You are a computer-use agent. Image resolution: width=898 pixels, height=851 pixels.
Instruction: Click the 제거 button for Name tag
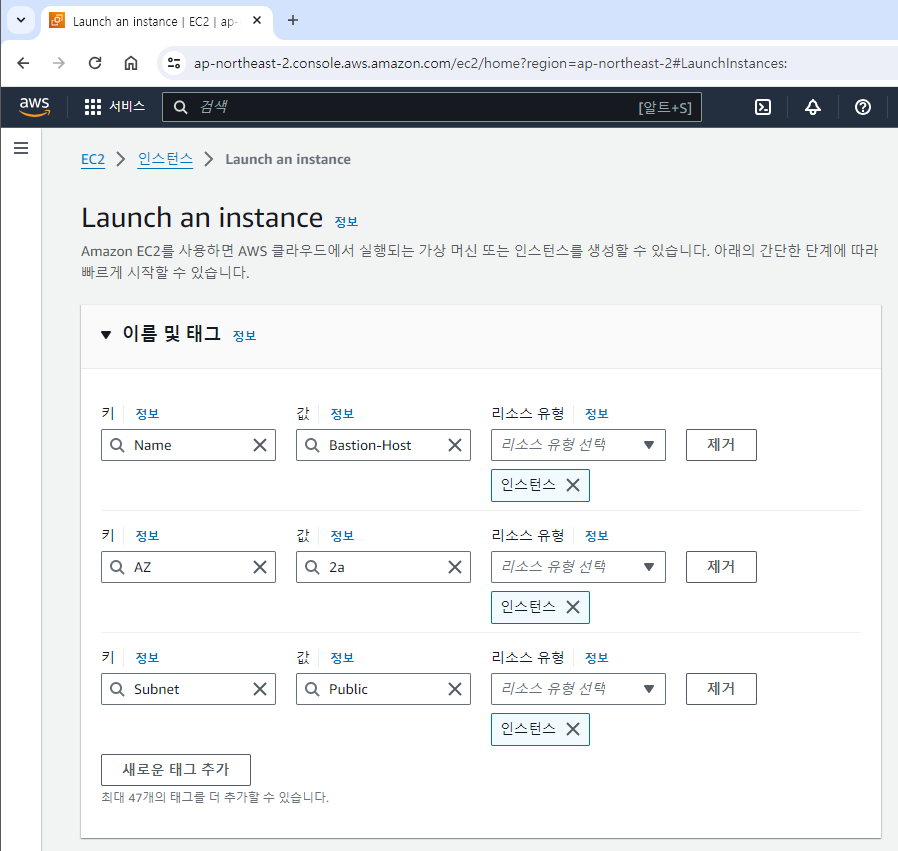tap(721, 445)
